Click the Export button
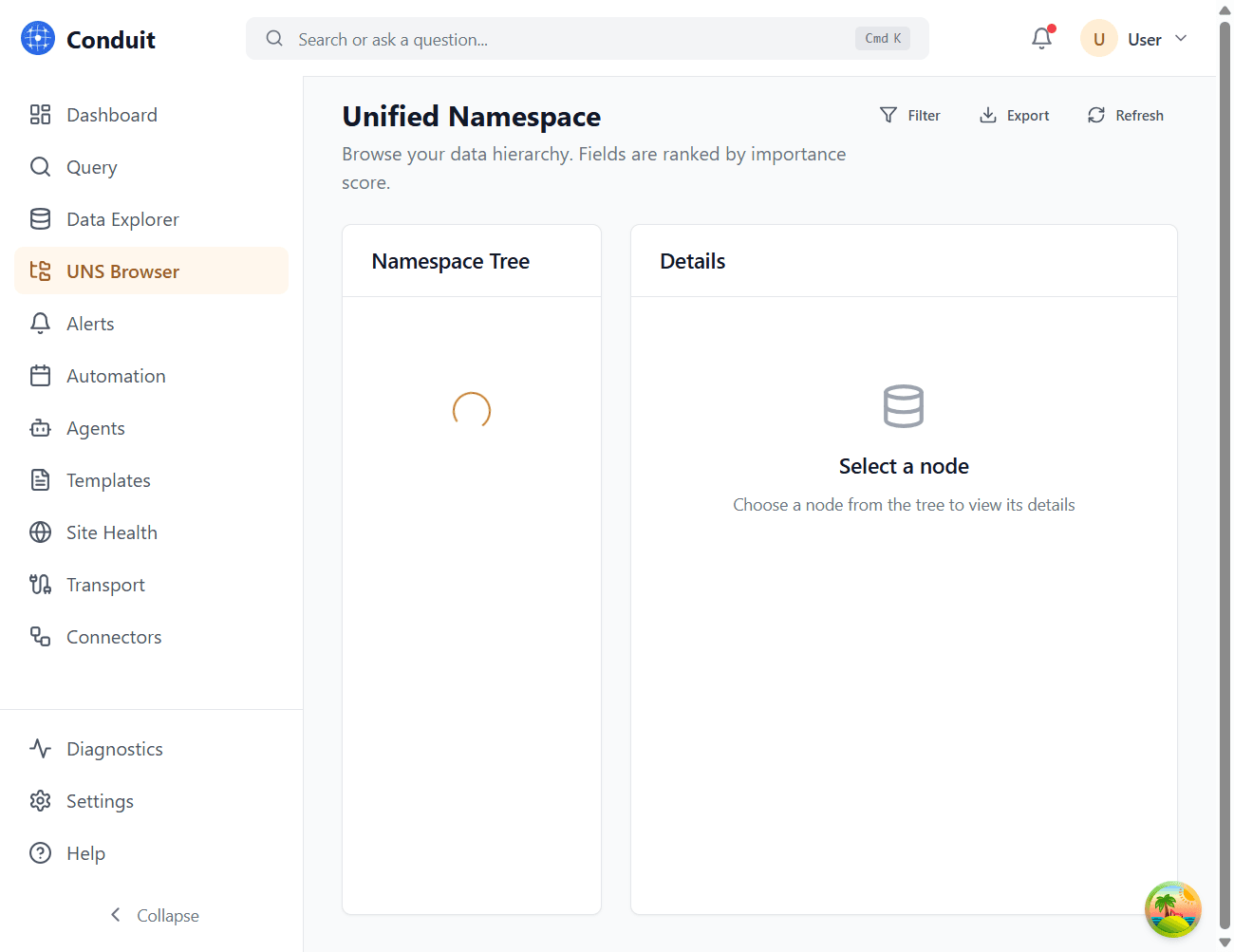The width and height of the screenshot is (1234, 952). [x=1014, y=115]
